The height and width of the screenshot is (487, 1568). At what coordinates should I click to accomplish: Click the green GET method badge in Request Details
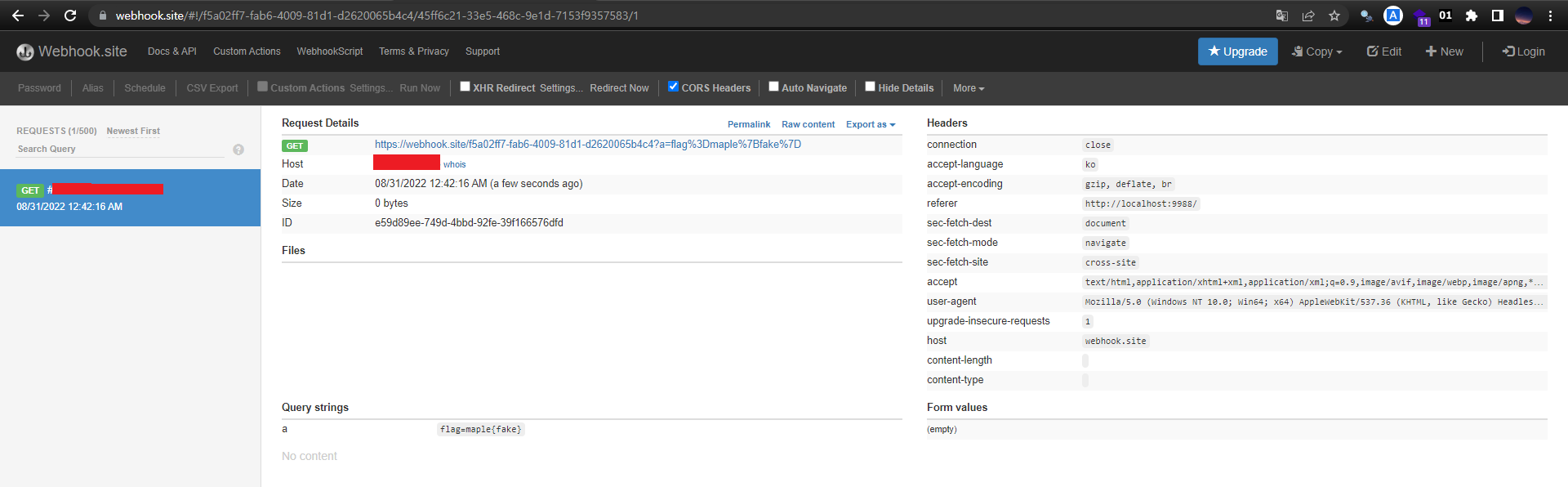coord(295,145)
